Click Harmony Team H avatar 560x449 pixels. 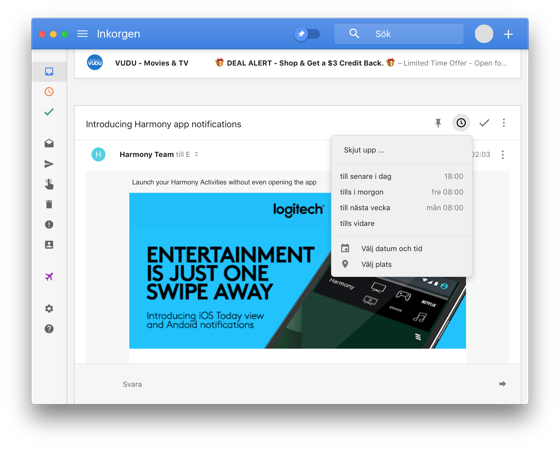coord(99,154)
